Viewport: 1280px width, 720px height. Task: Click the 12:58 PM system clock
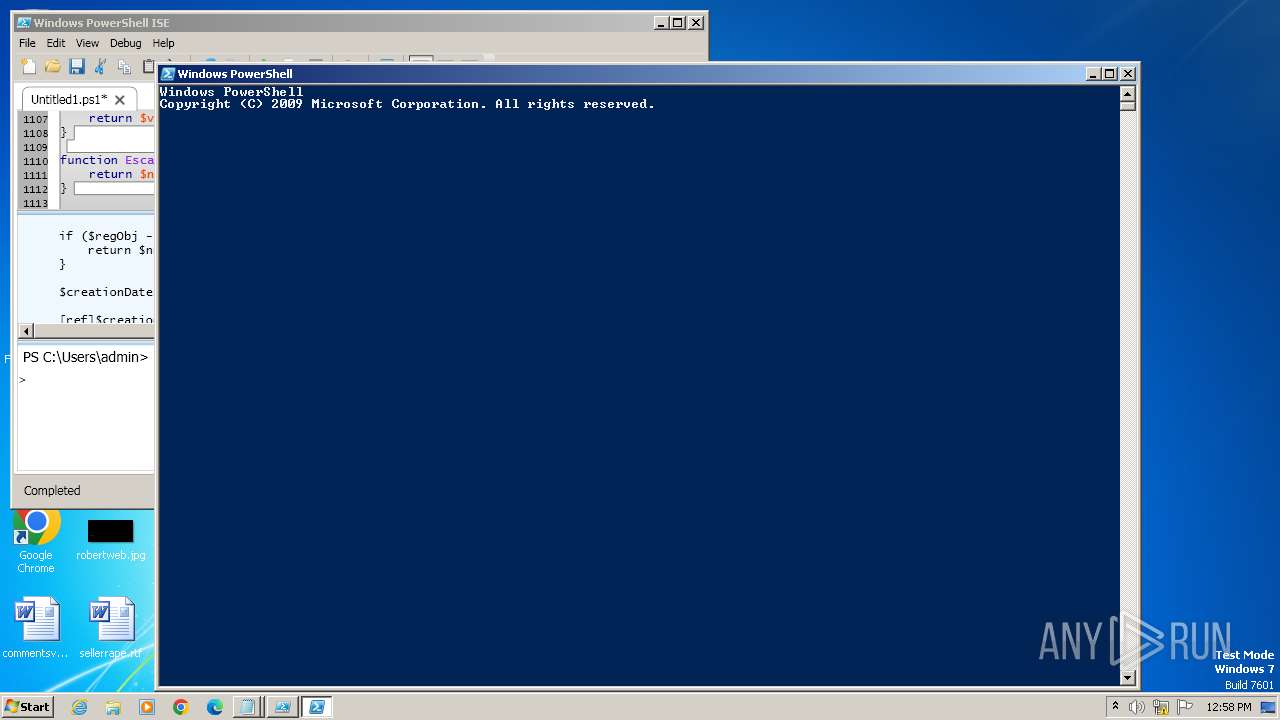click(1229, 707)
